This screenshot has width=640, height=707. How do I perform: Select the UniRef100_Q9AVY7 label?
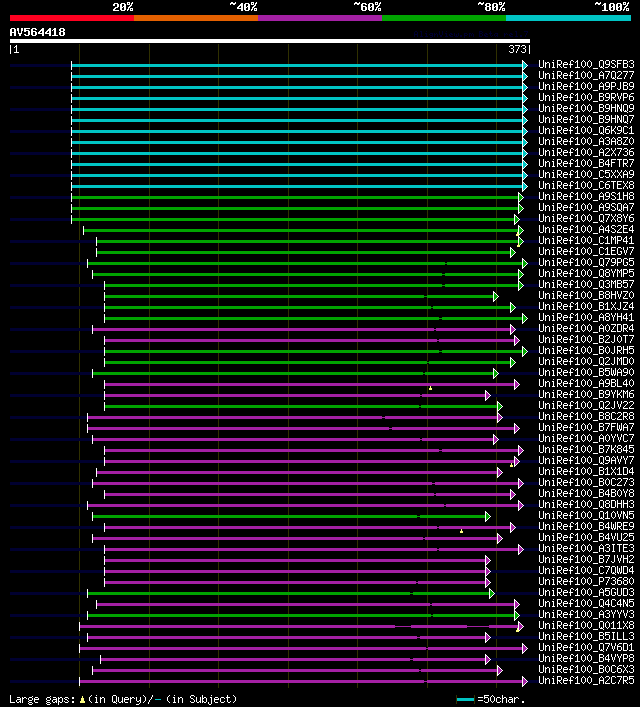click(586, 460)
